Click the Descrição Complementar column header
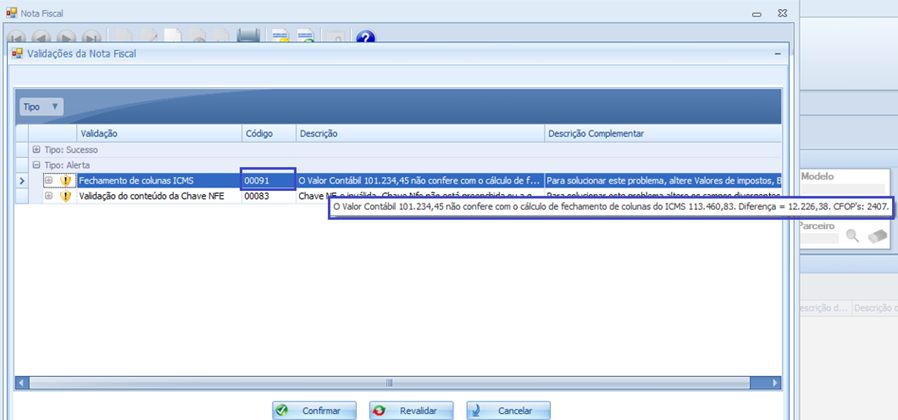The height and width of the screenshot is (420, 898). pos(660,133)
